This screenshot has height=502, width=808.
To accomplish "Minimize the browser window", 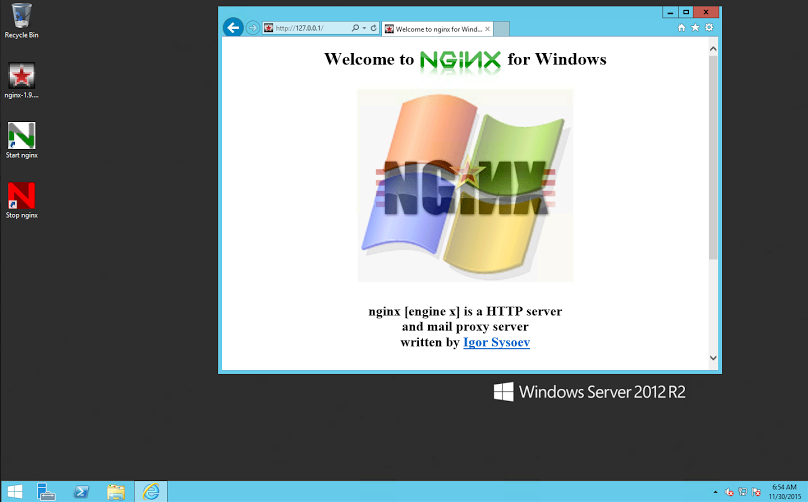I will tap(670, 12).
